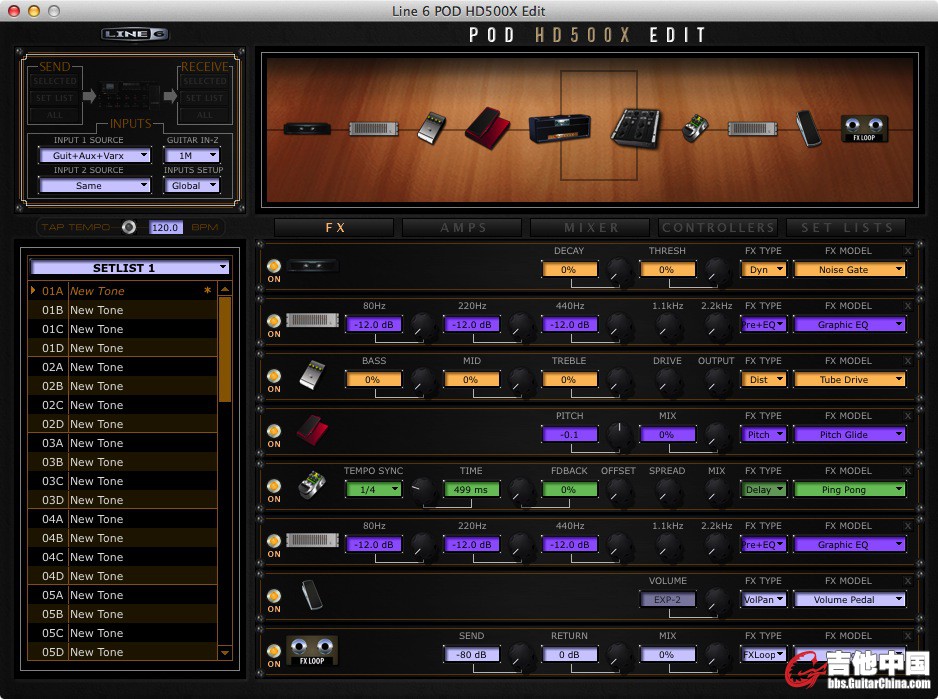Click the Noise Gate Thresh knob
Image resolution: width=938 pixels, height=699 pixels.
point(717,271)
